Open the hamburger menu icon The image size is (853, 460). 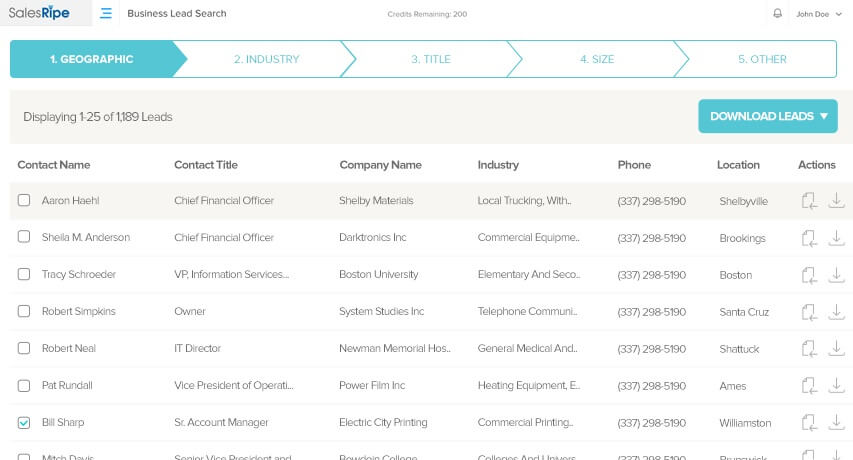tap(106, 14)
